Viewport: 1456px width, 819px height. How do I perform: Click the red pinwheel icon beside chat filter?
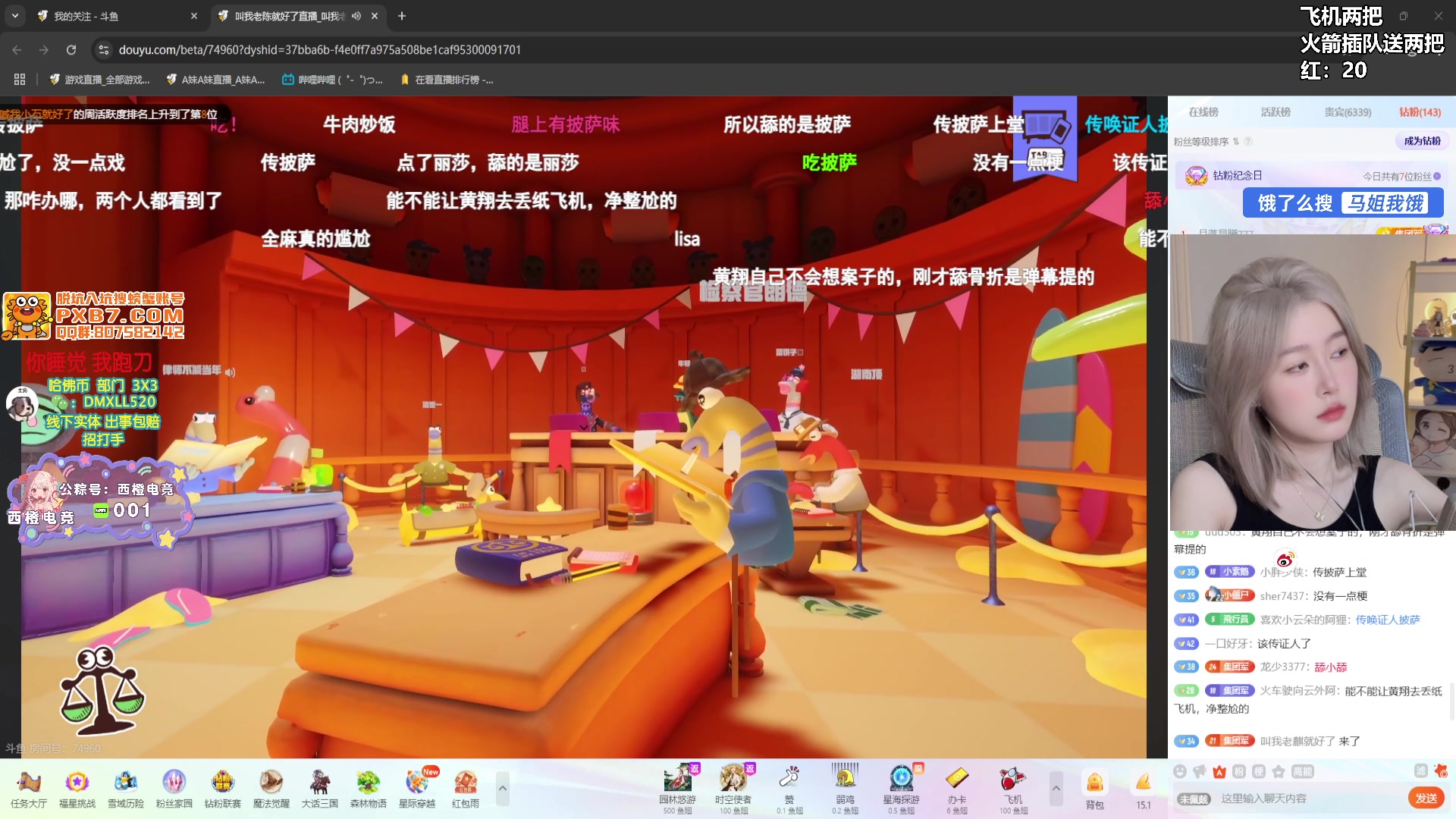tap(1441, 770)
